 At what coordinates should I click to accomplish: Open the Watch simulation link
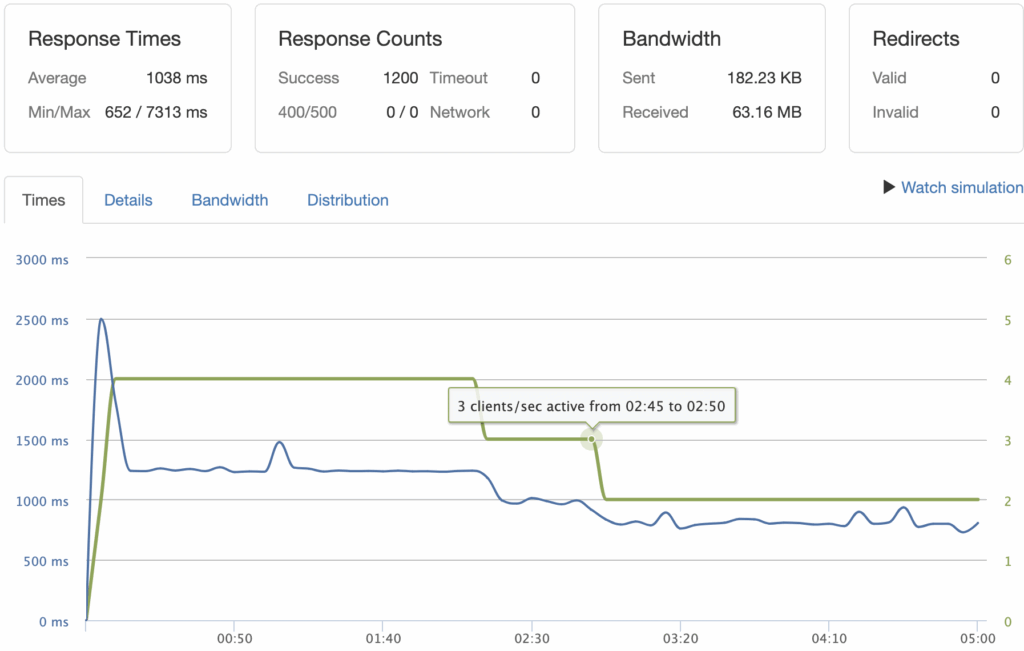pos(961,187)
